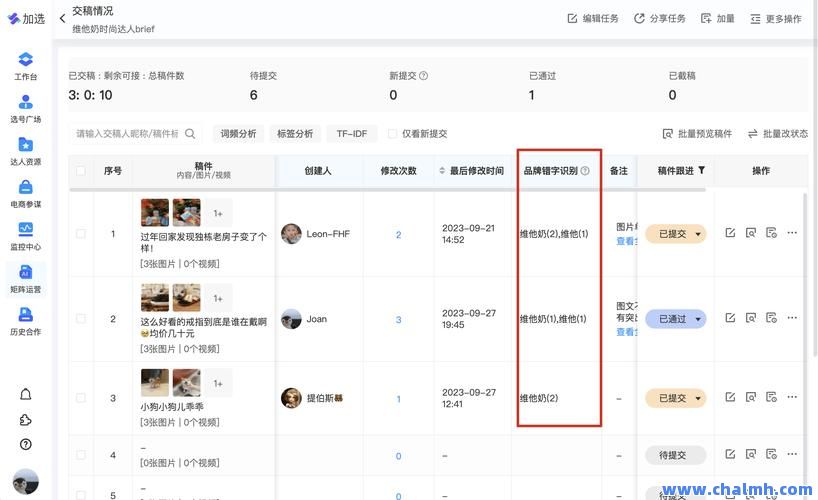Image resolution: width=818 pixels, height=500 pixels.
Task: Check the checkbox for row 3
Action: pos(81,398)
